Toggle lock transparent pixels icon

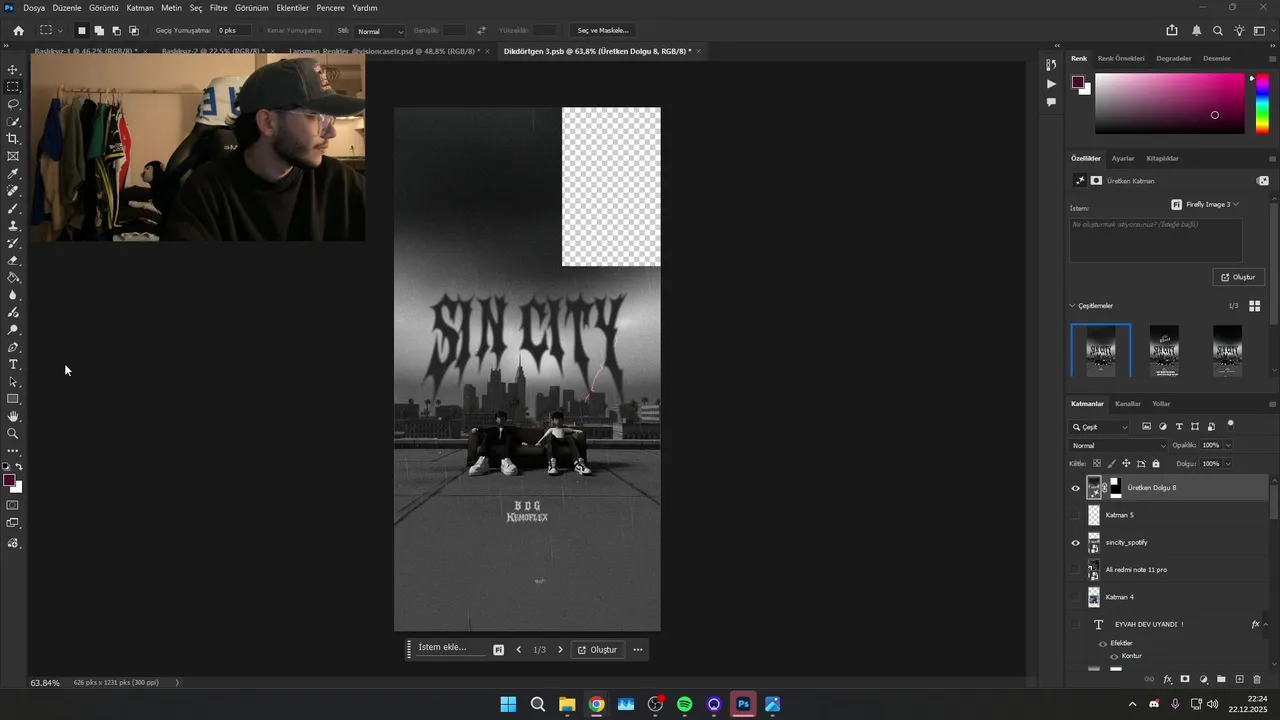click(x=1096, y=464)
